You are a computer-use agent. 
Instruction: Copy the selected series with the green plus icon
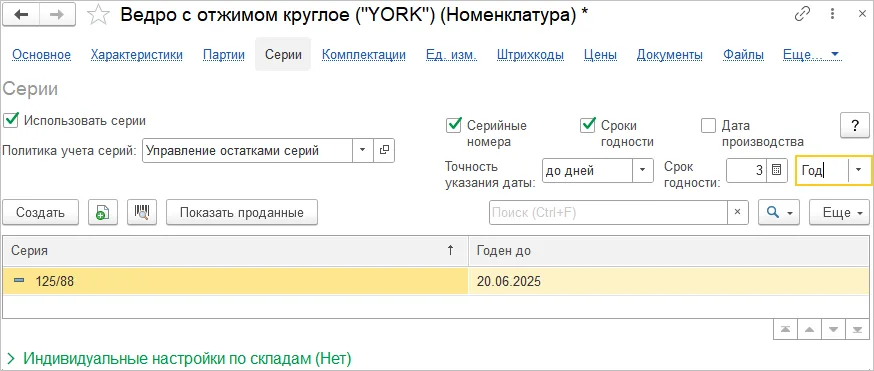[x=103, y=213]
